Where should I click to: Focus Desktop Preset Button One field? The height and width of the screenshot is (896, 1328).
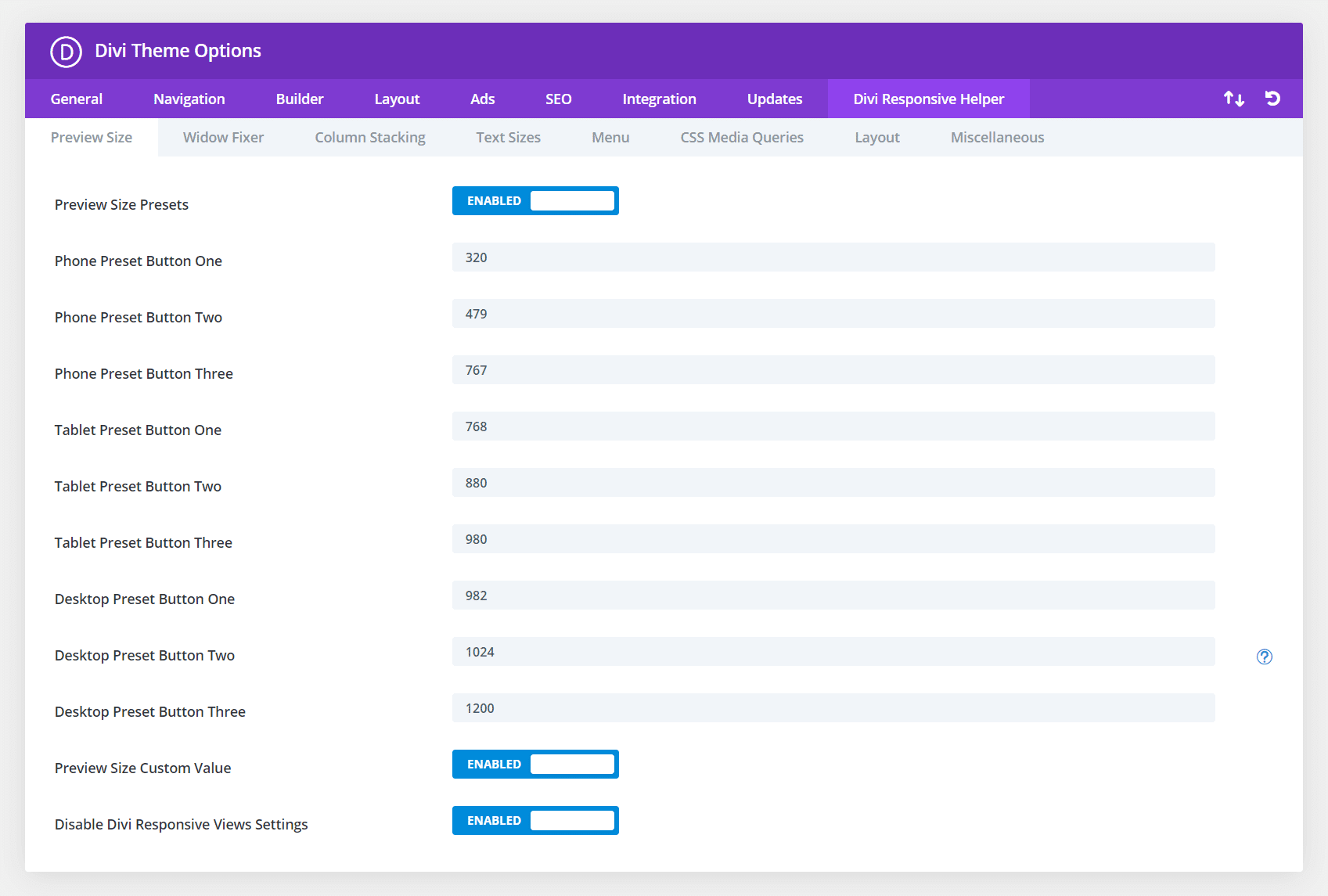(x=833, y=596)
